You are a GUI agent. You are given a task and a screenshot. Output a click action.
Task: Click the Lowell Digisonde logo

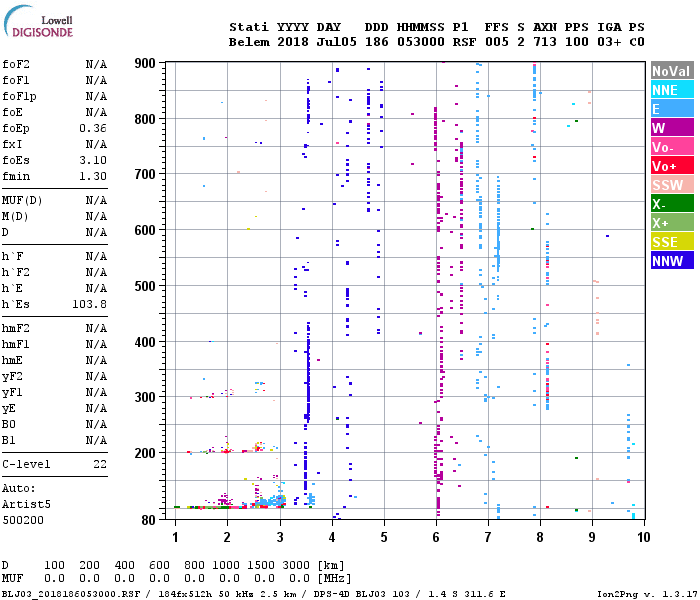(x=38, y=21)
